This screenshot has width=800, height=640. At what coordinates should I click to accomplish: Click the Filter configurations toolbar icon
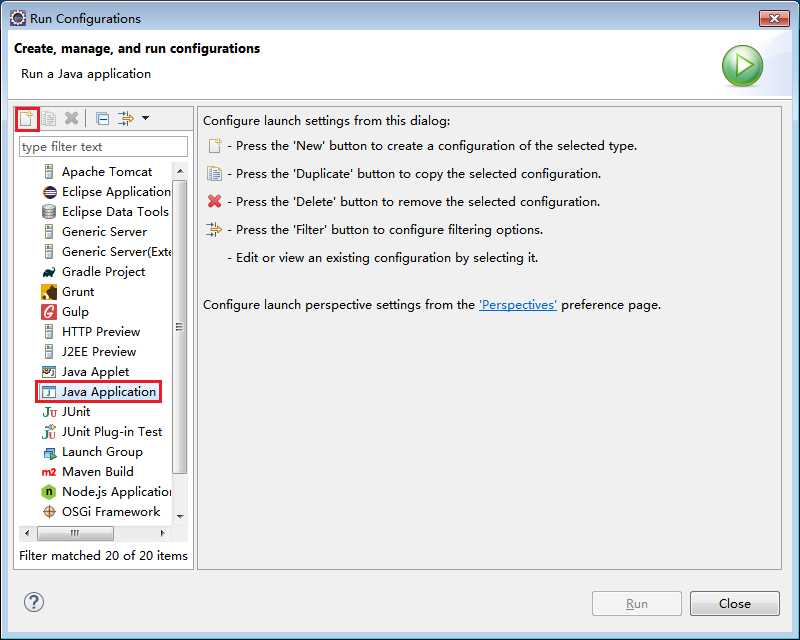(x=126, y=118)
